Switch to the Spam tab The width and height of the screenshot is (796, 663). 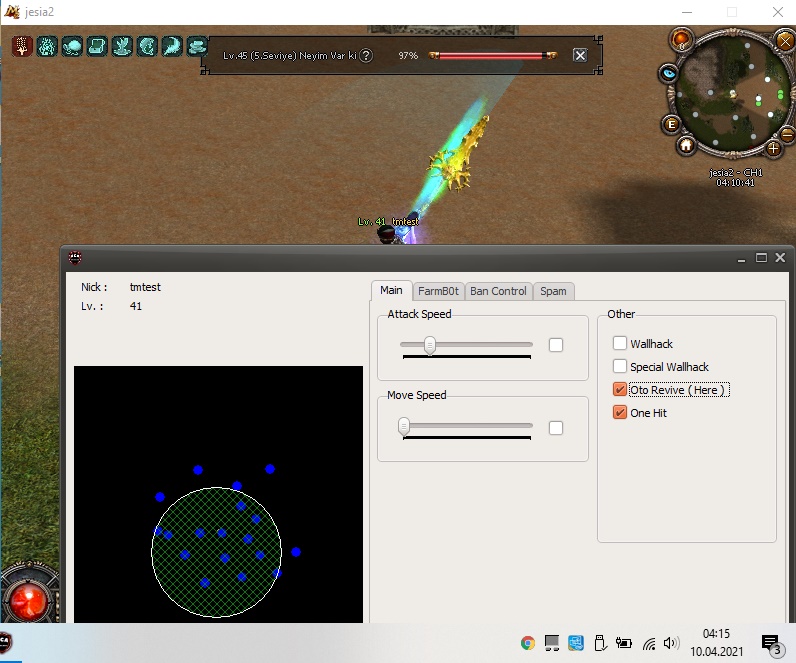(553, 291)
